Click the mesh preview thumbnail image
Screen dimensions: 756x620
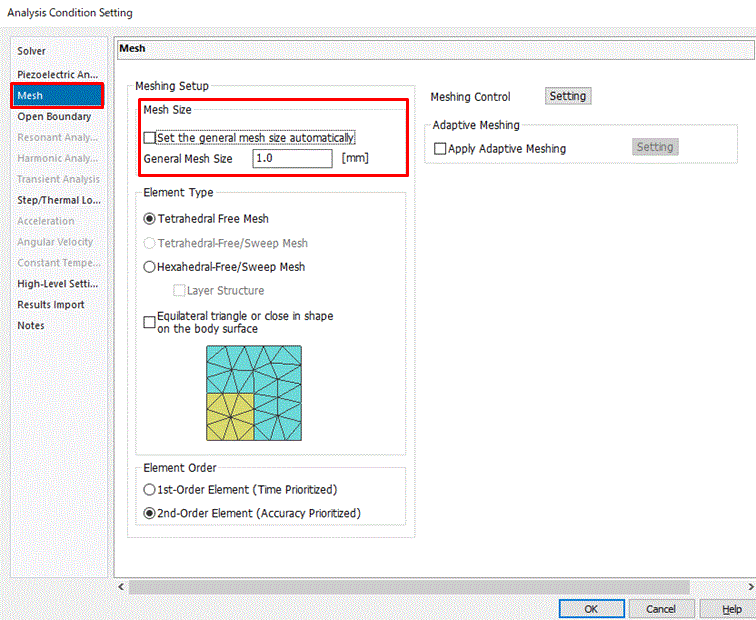pyautogui.click(x=254, y=393)
